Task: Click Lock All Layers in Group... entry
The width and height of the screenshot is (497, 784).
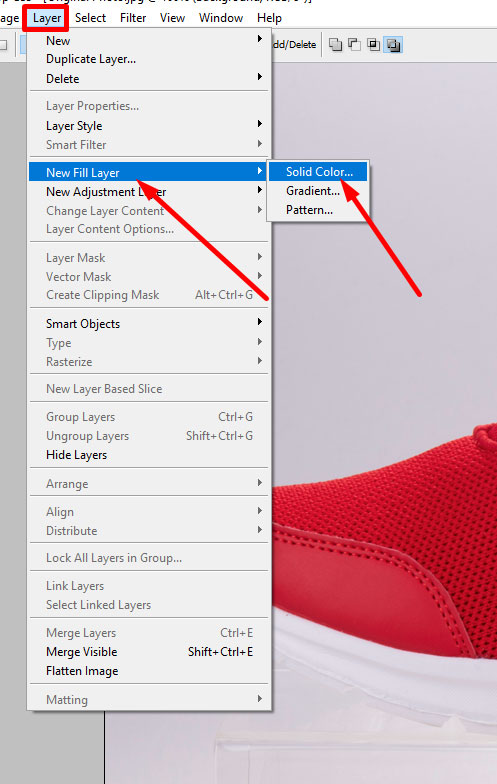Action: (x=149, y=558)
